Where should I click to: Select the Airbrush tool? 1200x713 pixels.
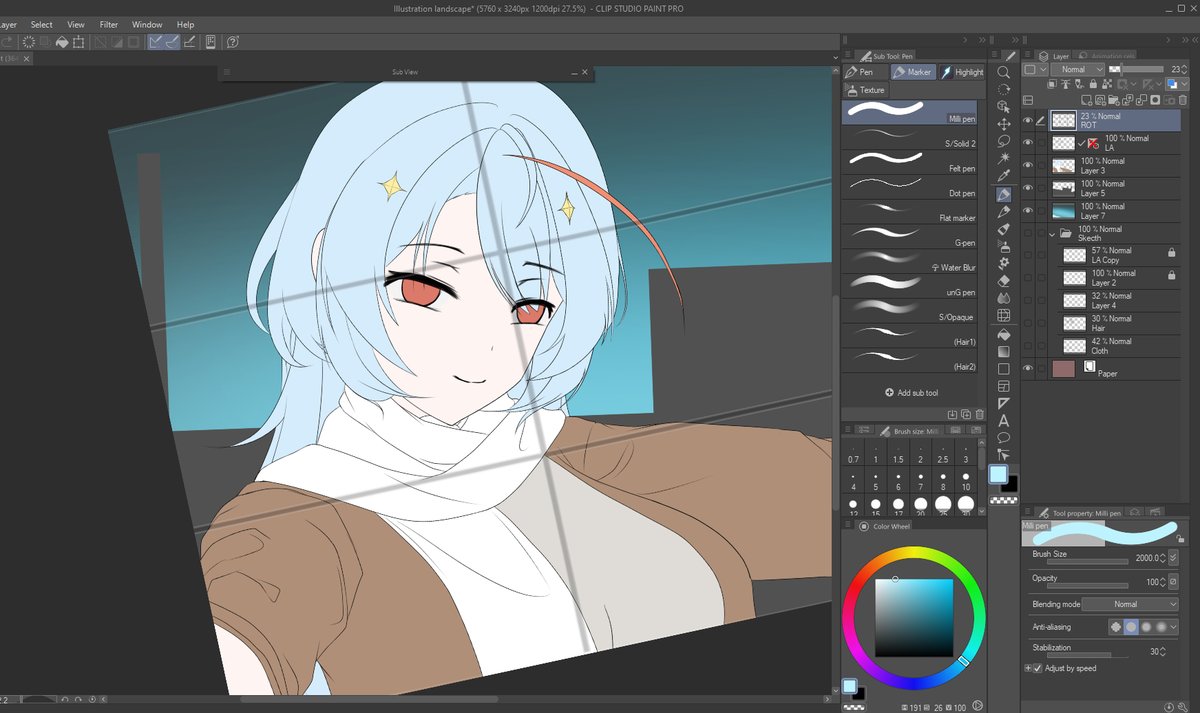click(x=1003, y=248)
